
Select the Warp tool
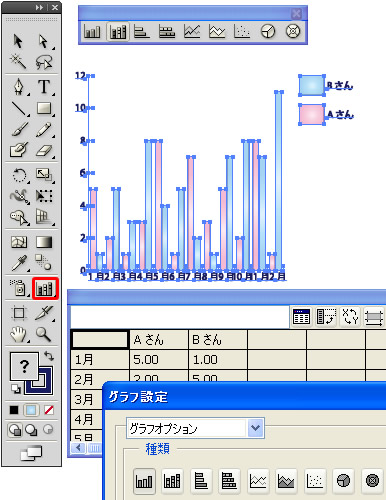tap(19, 196)
